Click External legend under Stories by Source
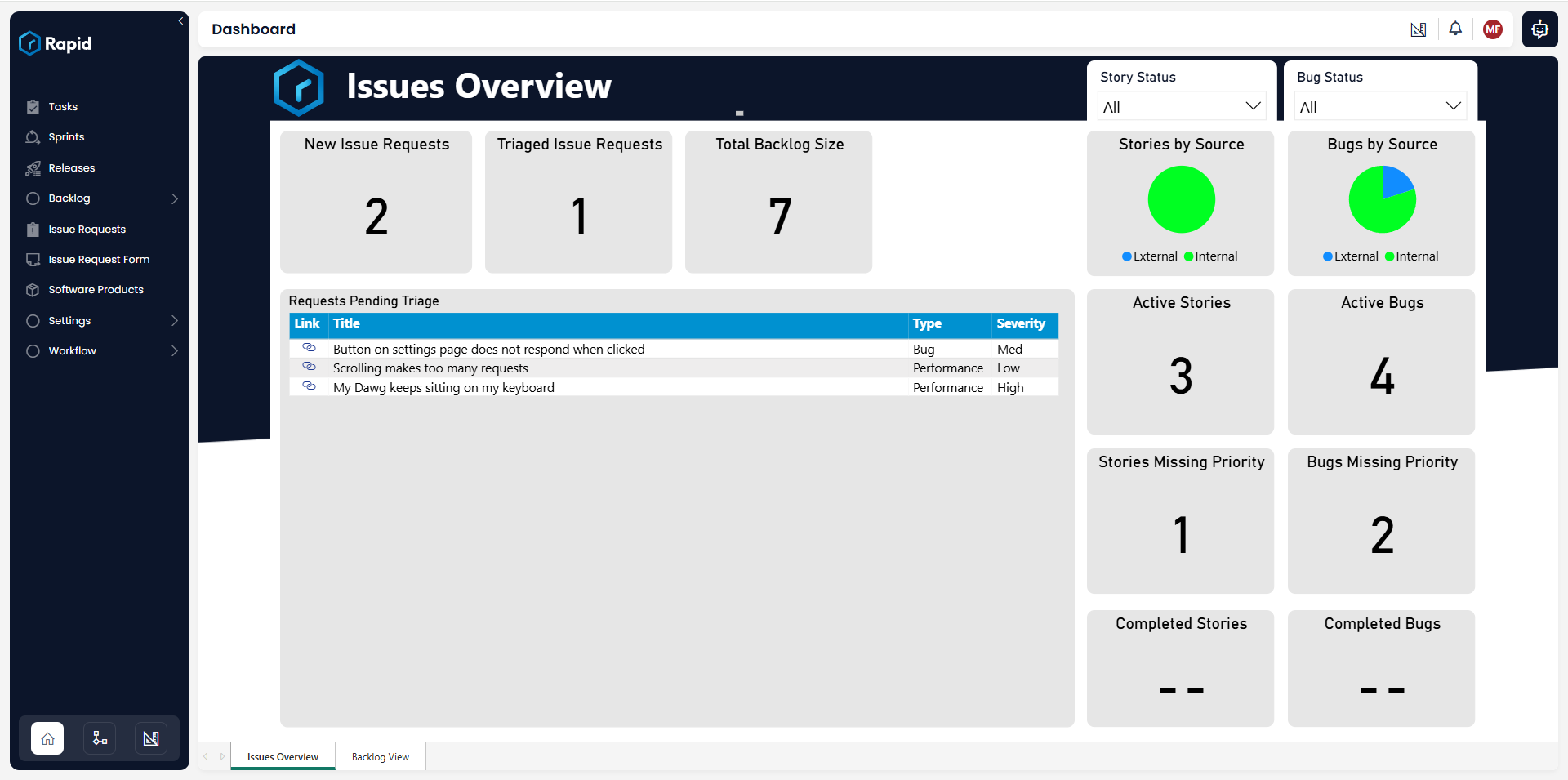The height and width of the screenshot is (780, 1568). point(1150,256)
